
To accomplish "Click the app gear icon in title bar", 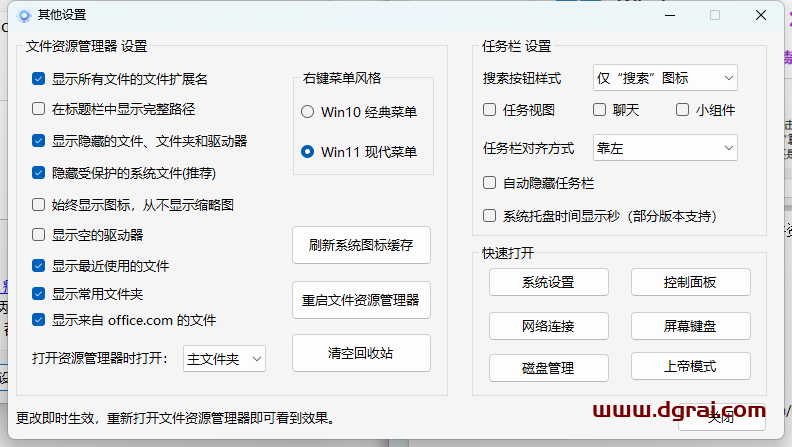I will click(24, 16).
